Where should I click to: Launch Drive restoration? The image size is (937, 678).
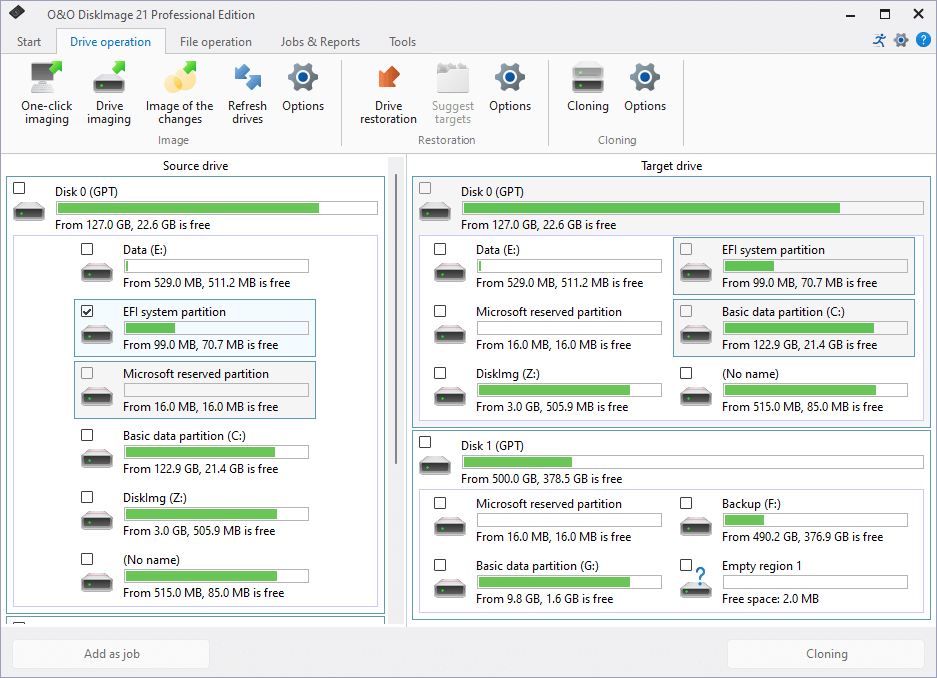[388, 94]
